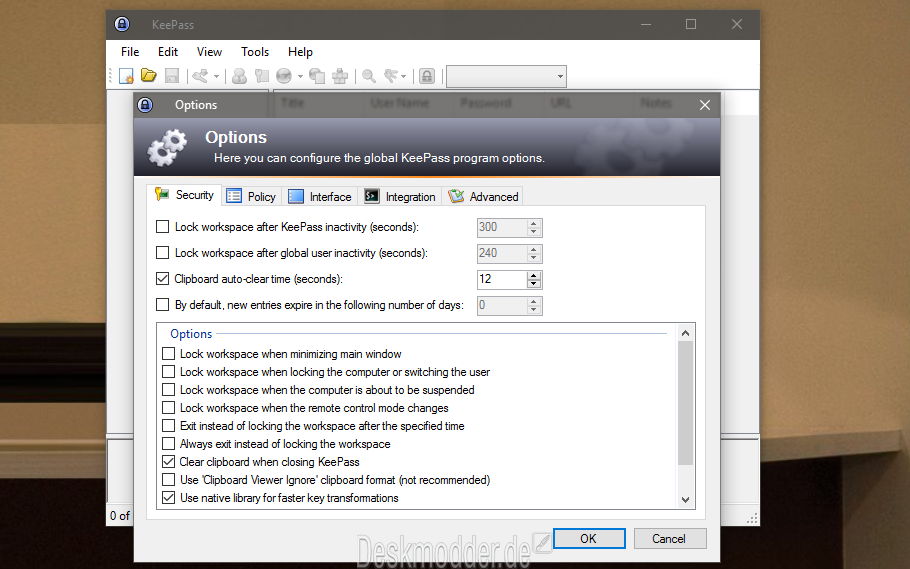The height and width of the screenshot is (569, 910).
Task: Close the Options dialog with the X
Action: (705, 105)
